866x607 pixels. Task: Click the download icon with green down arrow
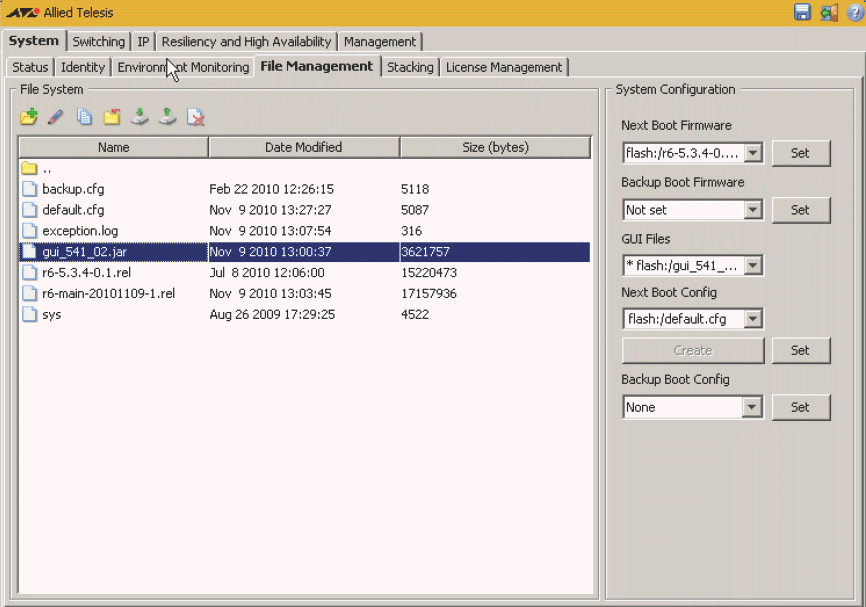click(x=140, y=117)
